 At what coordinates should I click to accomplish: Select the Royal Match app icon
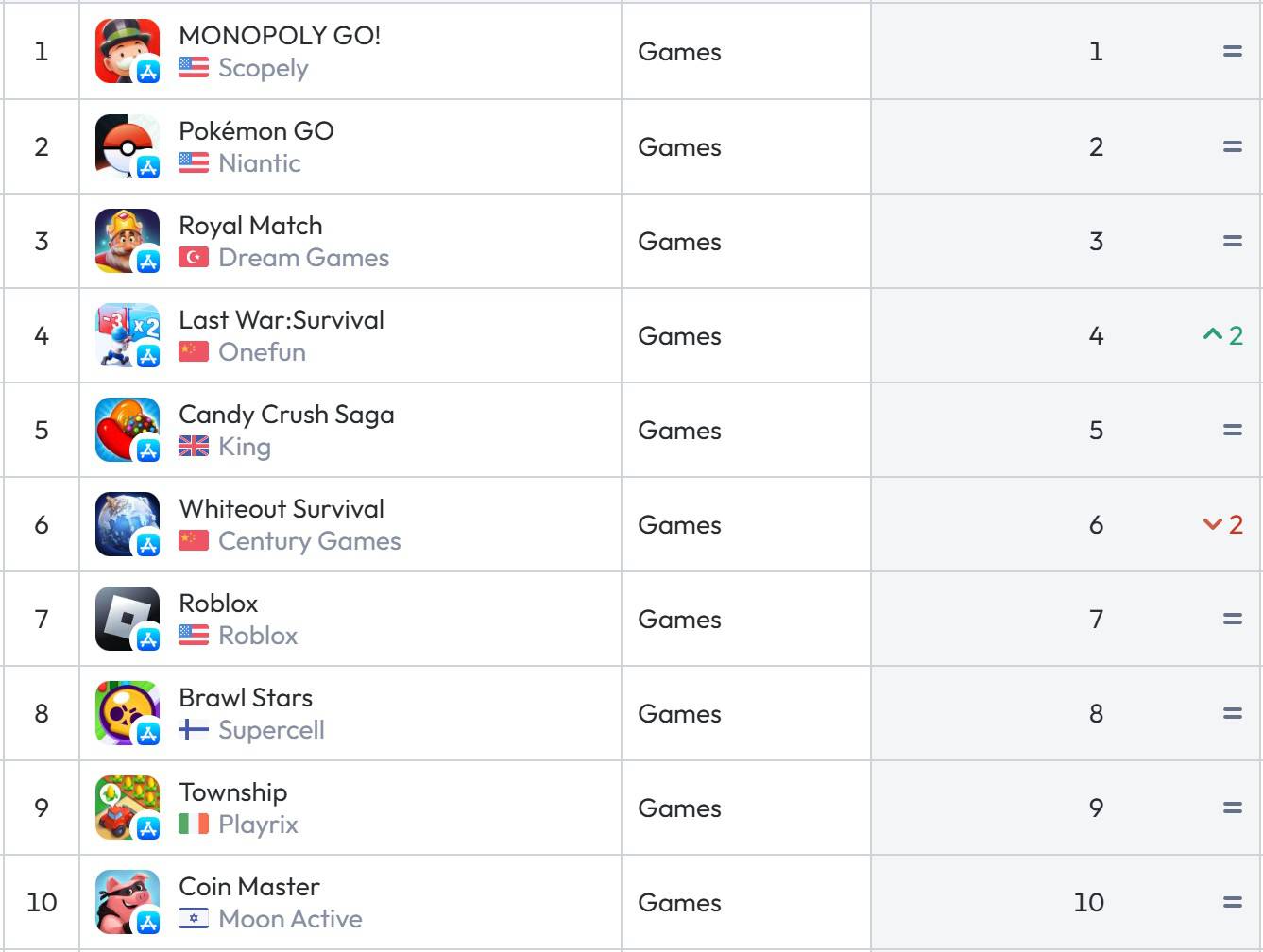(x=128, y=241)
